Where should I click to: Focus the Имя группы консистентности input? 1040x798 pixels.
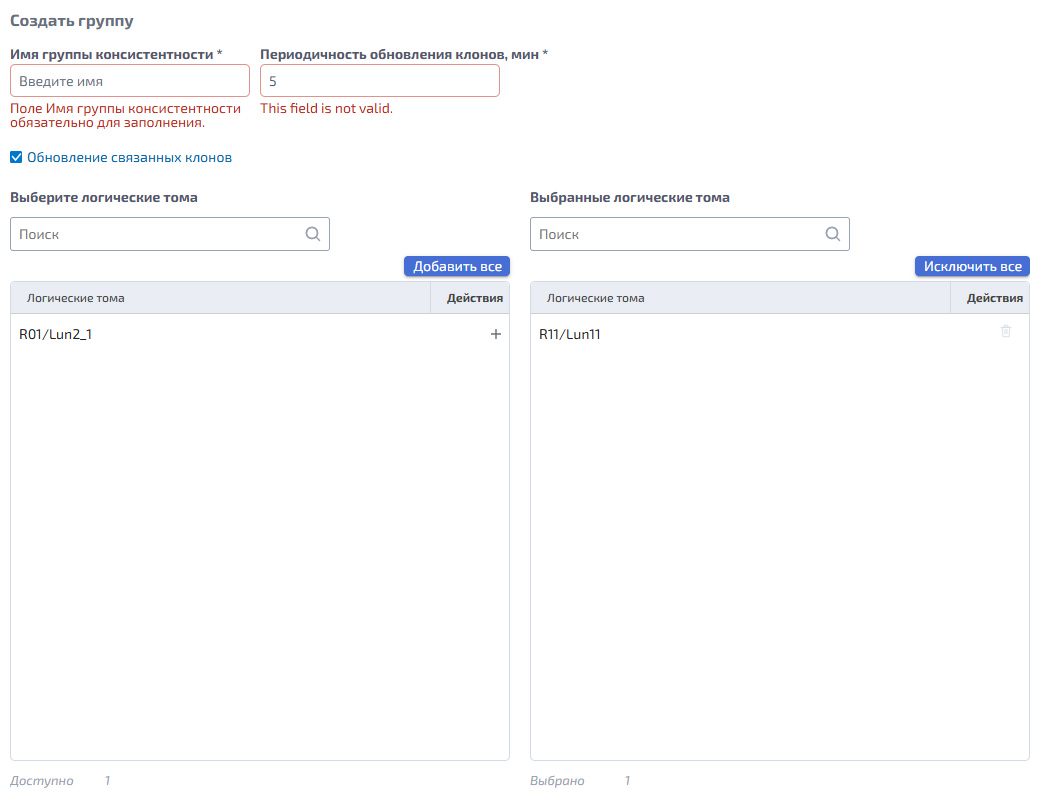coord(130,81)
